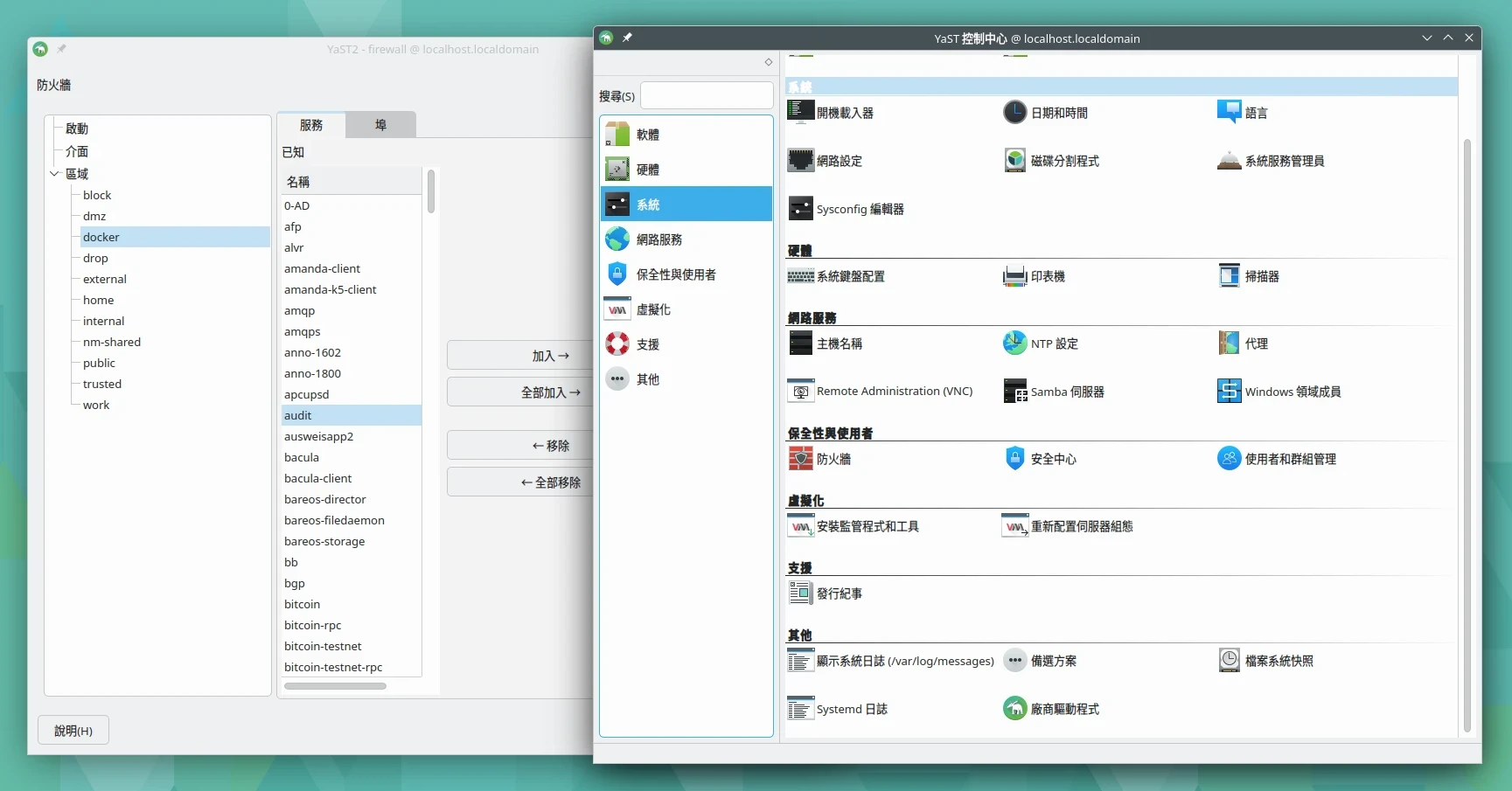
Task: Open the NTP 設定 icon
Action: 1014,343
